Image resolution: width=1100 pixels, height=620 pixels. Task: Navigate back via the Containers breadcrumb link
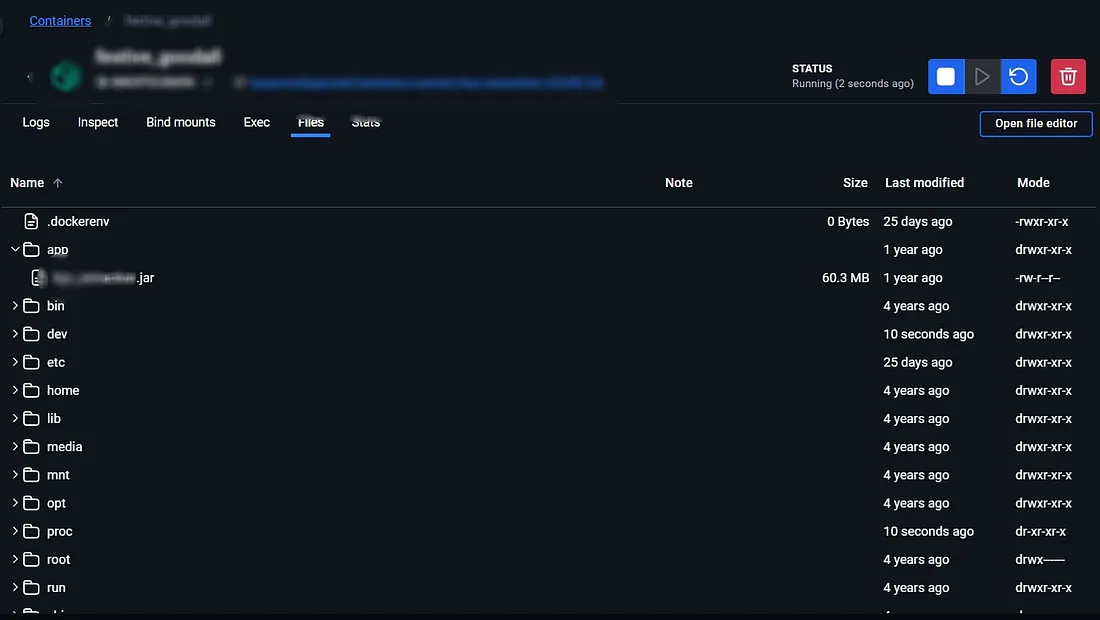[x=59, y=20]
